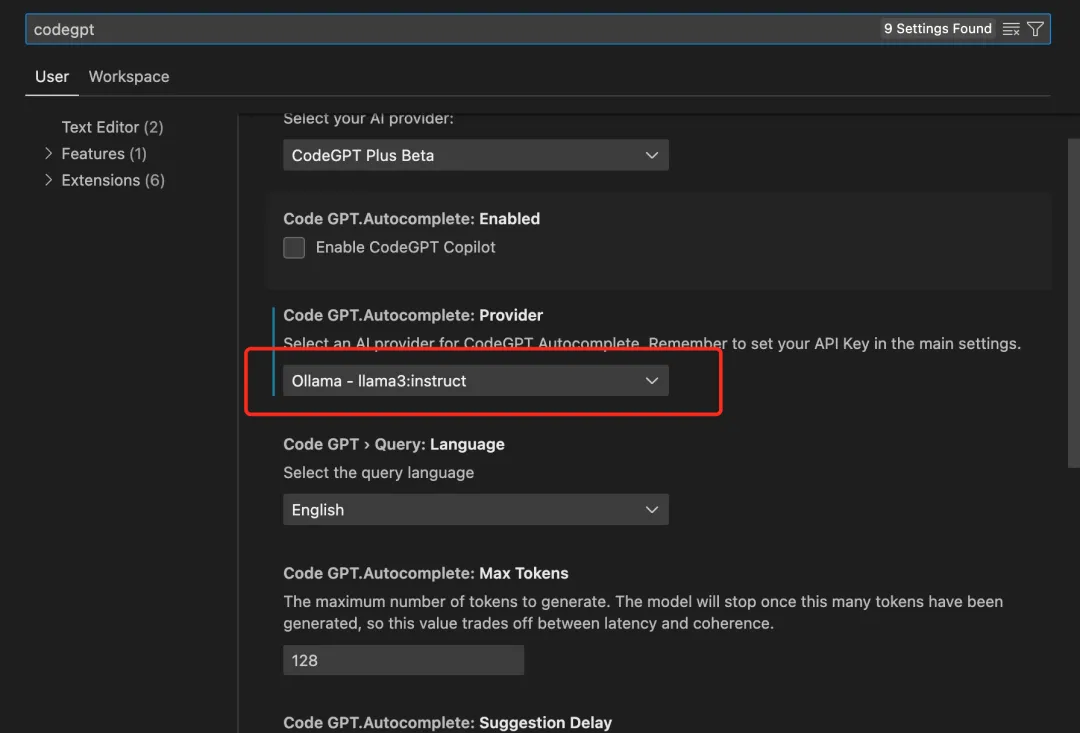Open Autocomplete Provider dropdown showing Ollama llama3:instruct

(x=475, y=380)
